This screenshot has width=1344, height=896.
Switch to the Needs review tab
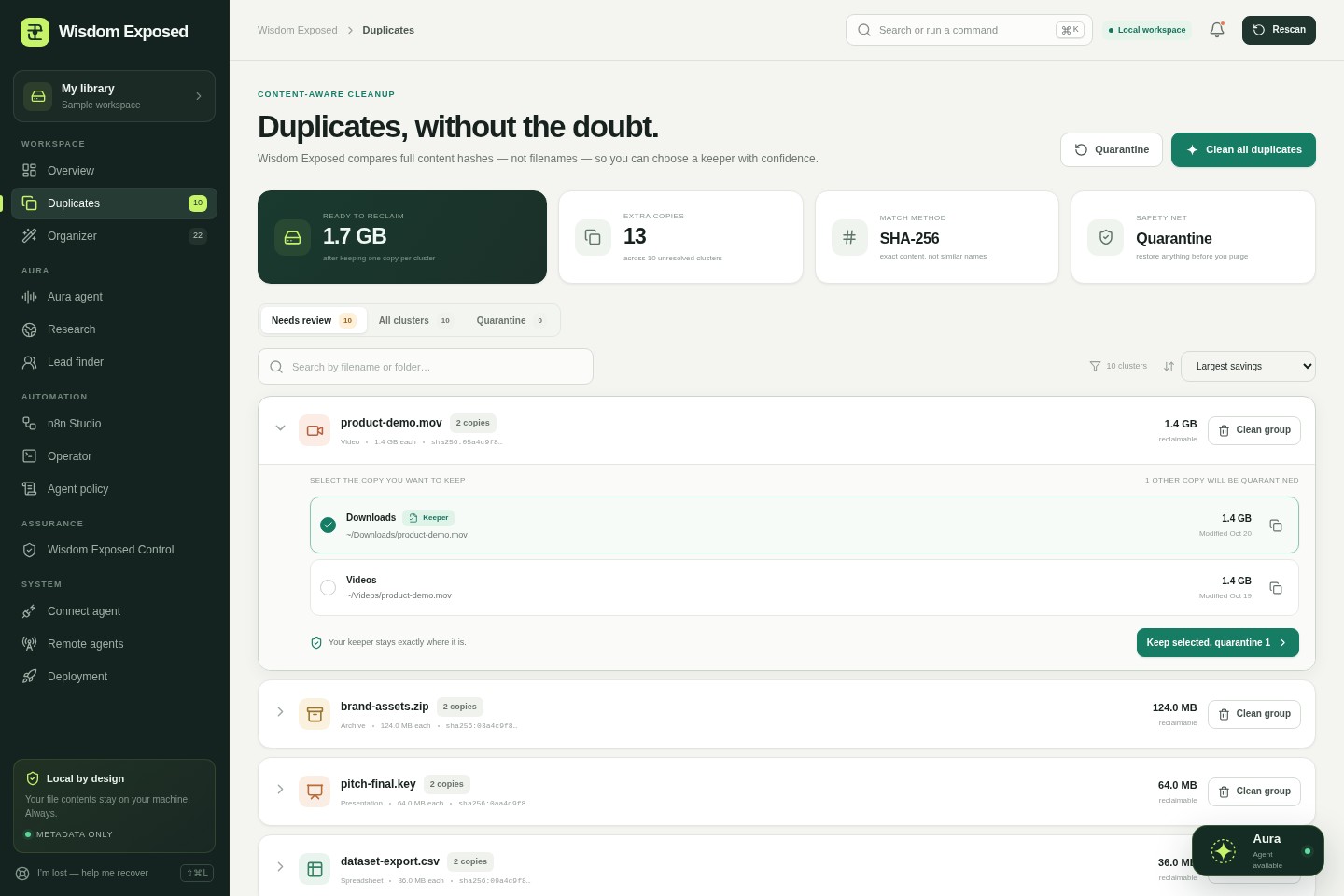314,320
